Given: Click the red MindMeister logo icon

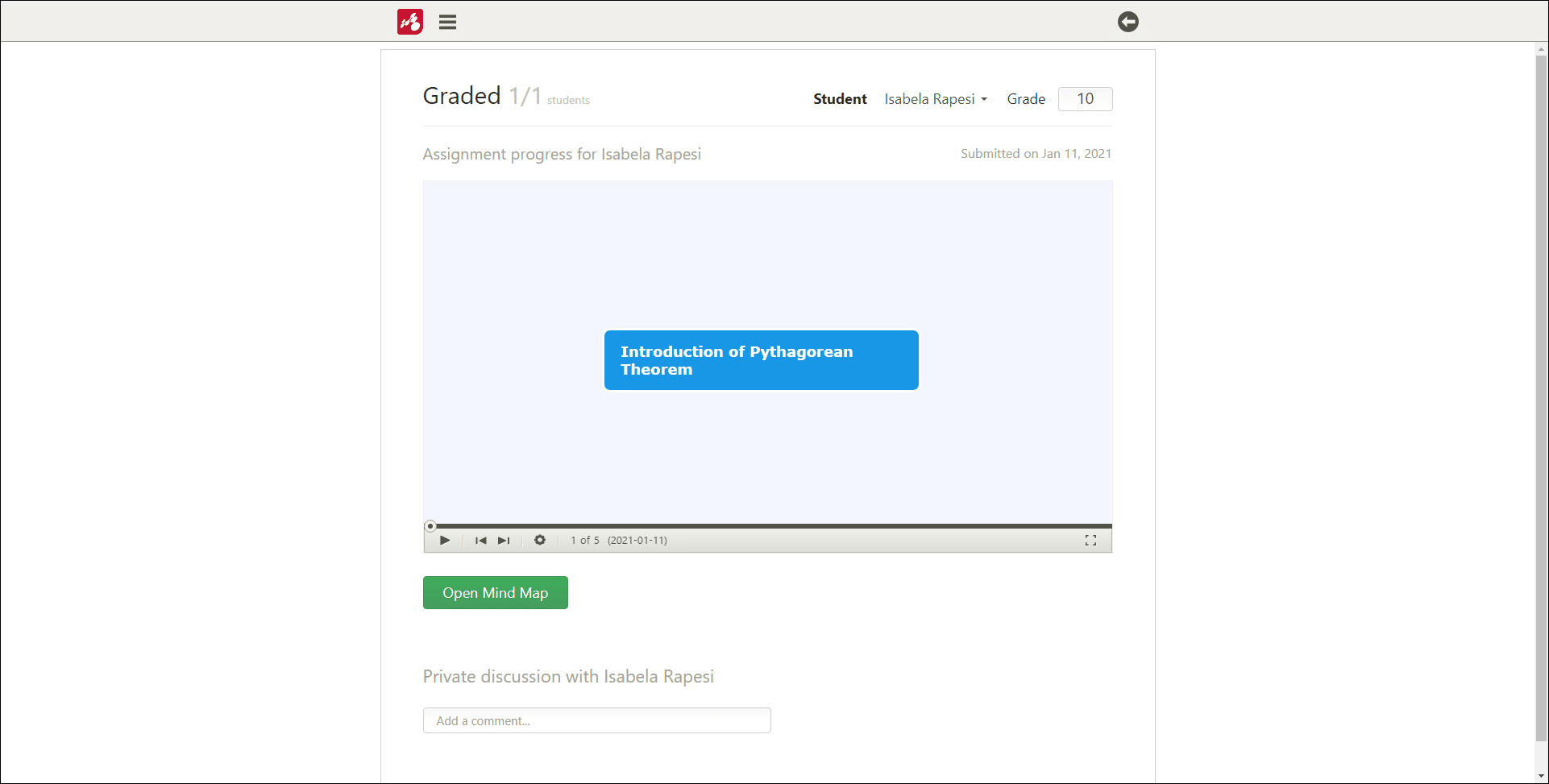Looking at the screenshot, I should 410,22.
